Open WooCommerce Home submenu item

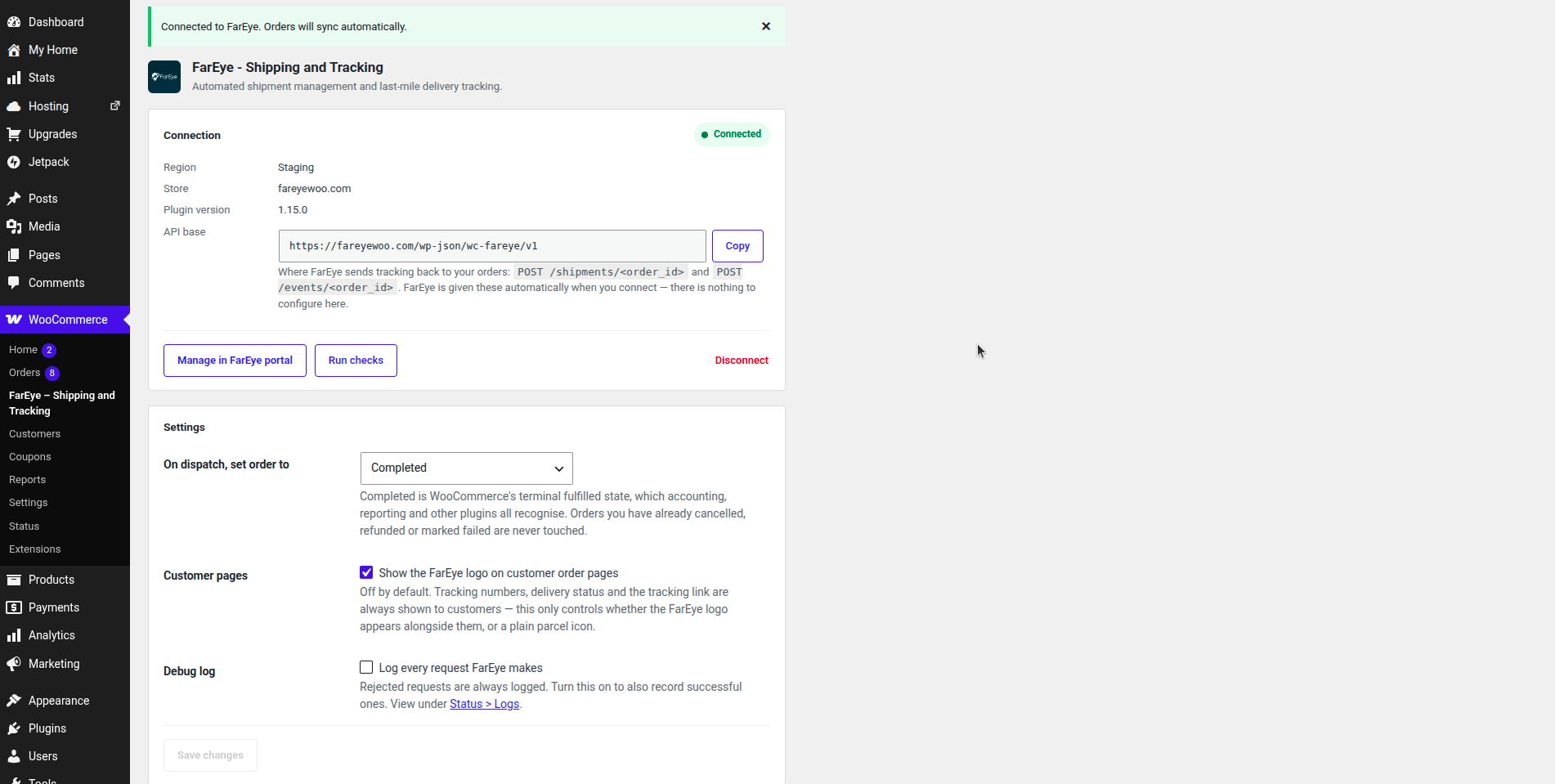pyautogui.click(x=23, y=350)
